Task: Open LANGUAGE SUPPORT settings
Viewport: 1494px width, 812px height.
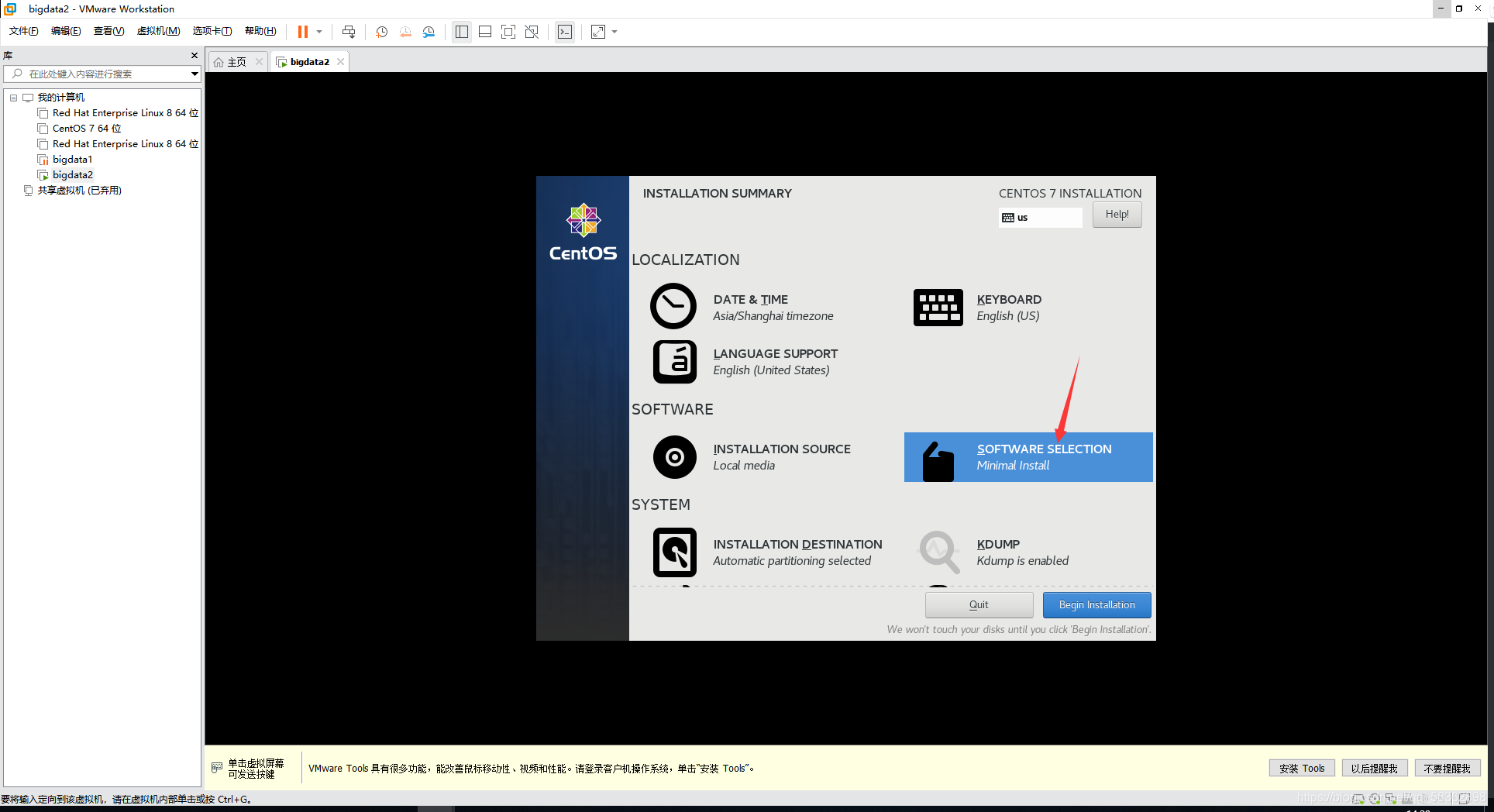Action: click(x=775, y=361)
